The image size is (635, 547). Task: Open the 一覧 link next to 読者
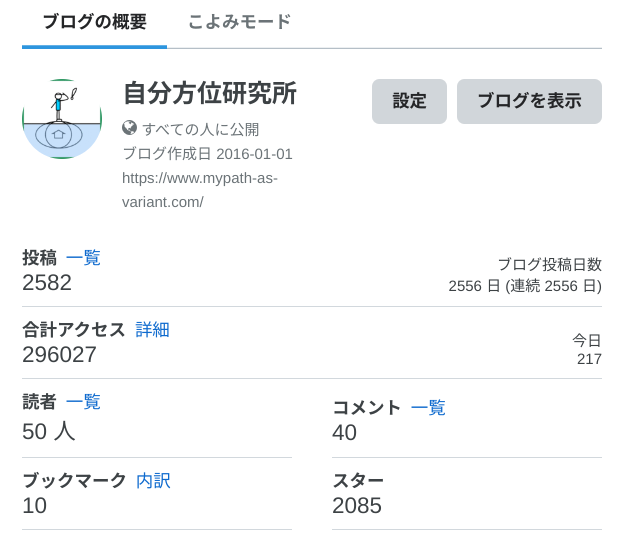tap(83, 402)
